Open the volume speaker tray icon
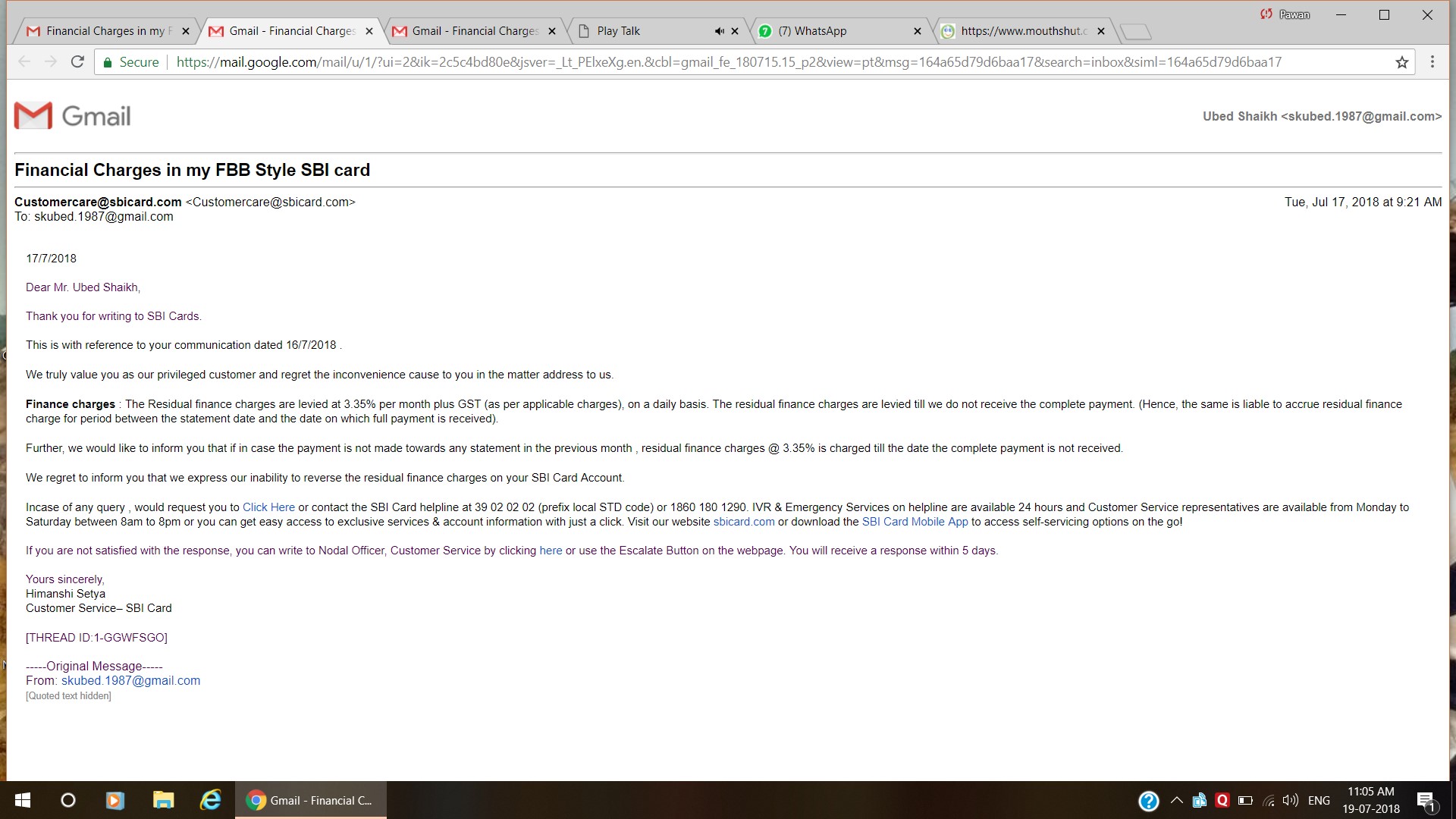The width and height of the screenshot is (1456, 819). (x=1291, y=800)
